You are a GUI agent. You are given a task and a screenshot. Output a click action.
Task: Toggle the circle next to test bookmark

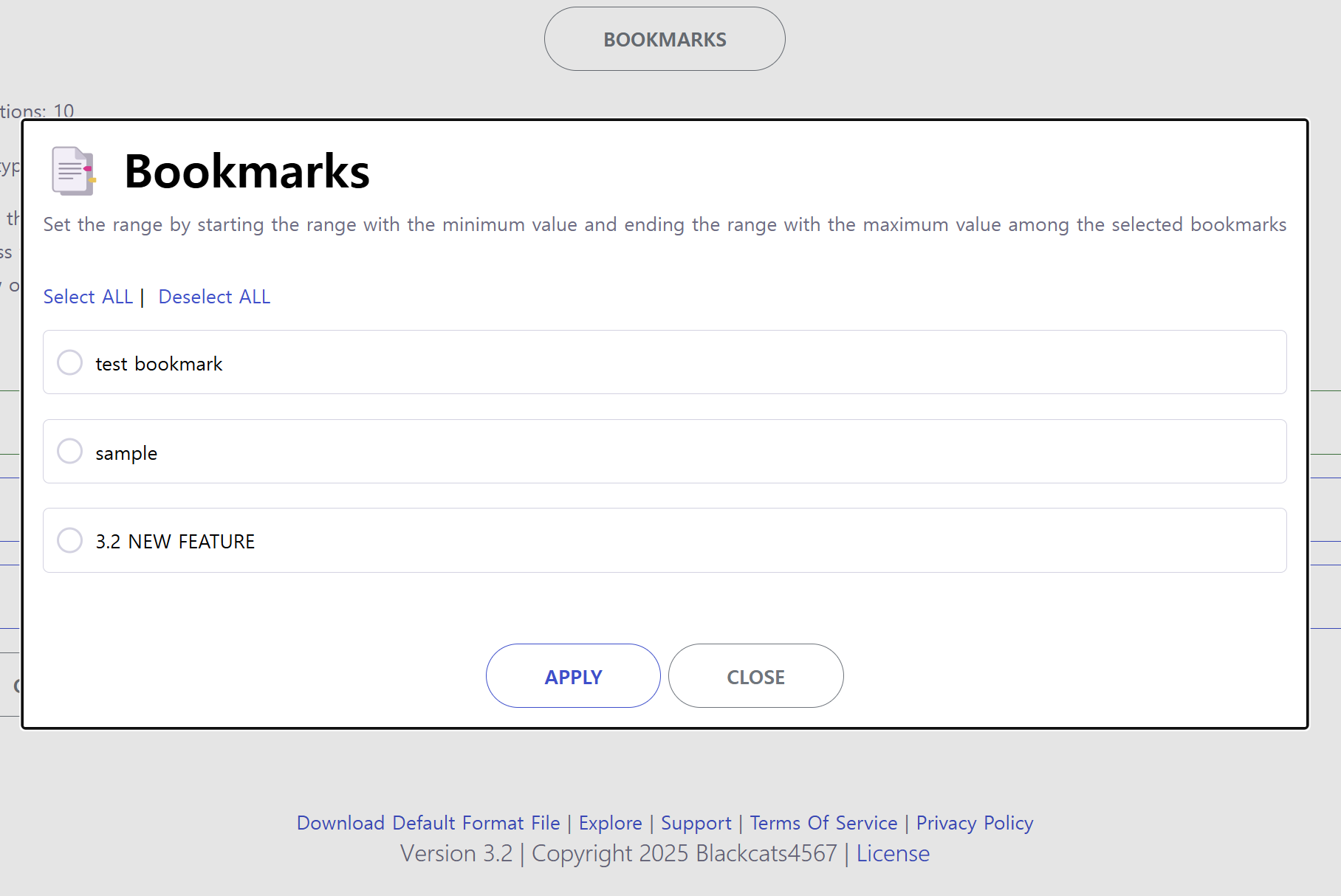pos(70,362)
